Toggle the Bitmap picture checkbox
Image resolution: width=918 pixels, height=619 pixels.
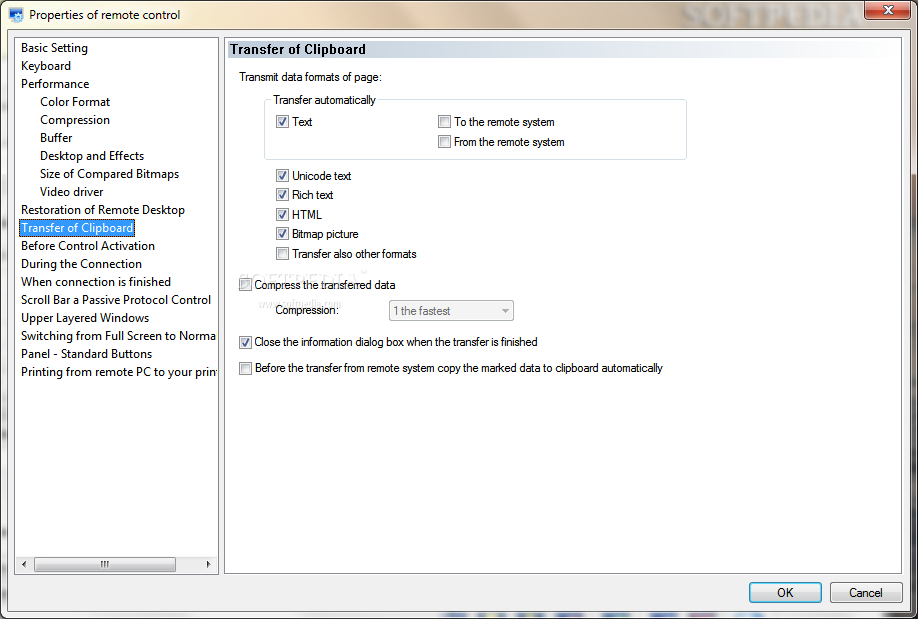point(282,234)
